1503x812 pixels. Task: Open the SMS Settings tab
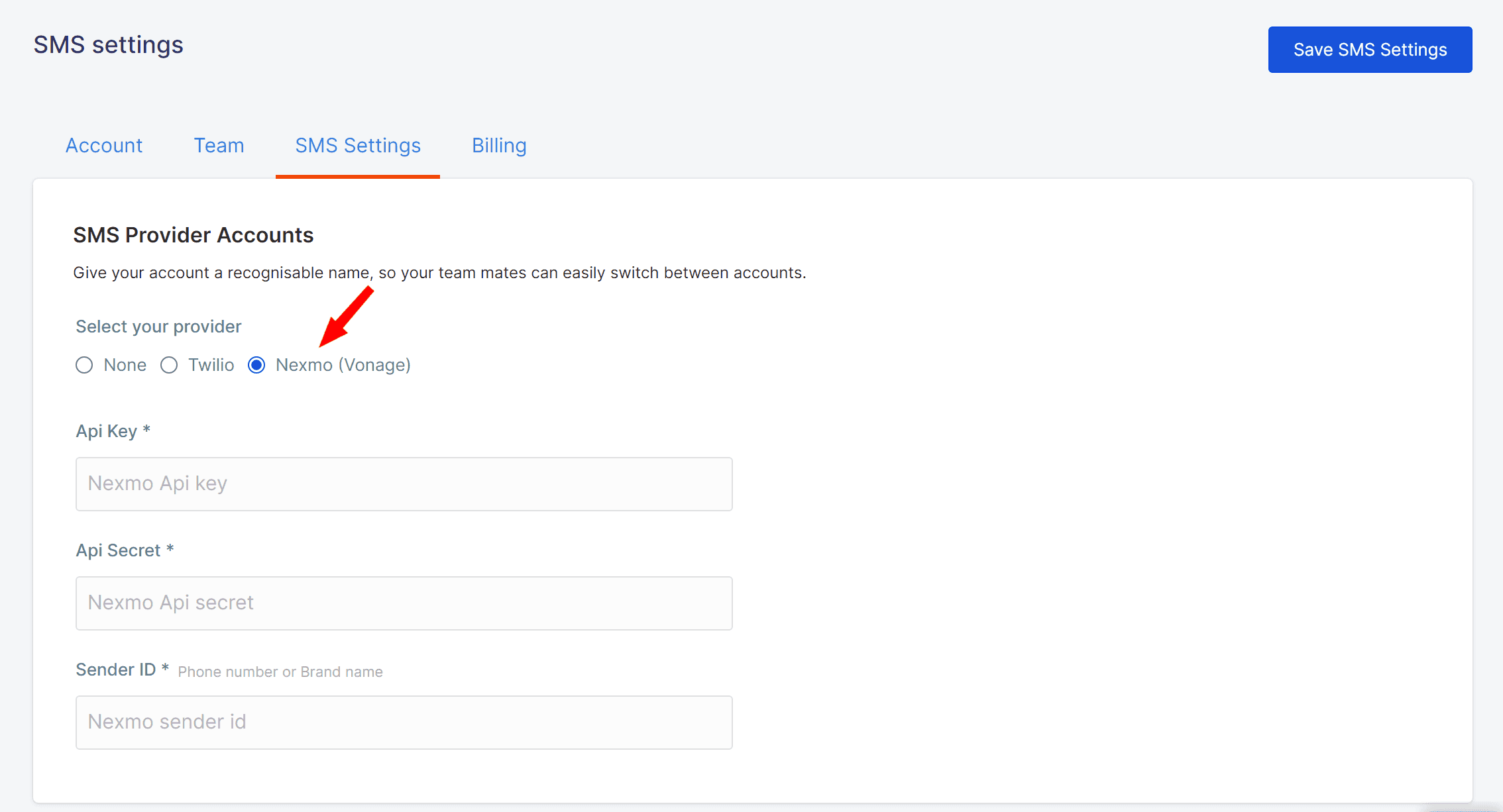tap(358, 146)
